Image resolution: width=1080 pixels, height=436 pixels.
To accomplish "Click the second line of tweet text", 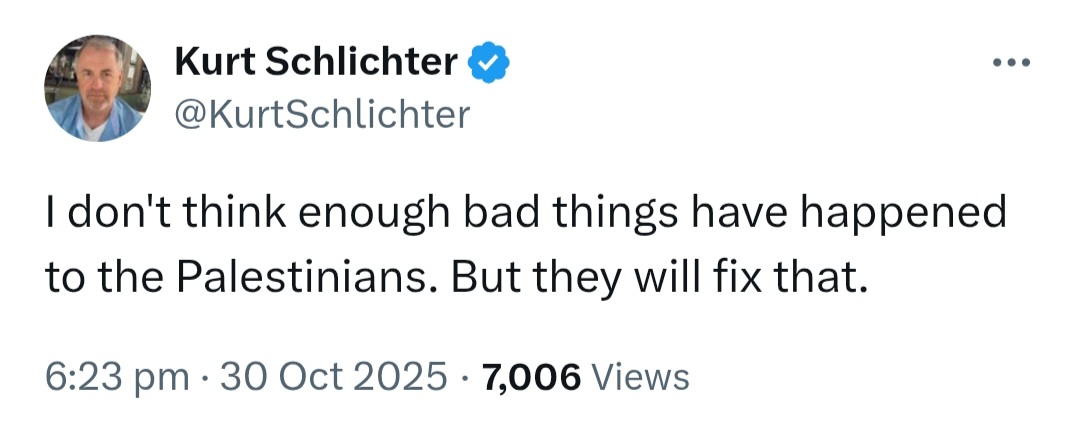I will pos(452,274).
